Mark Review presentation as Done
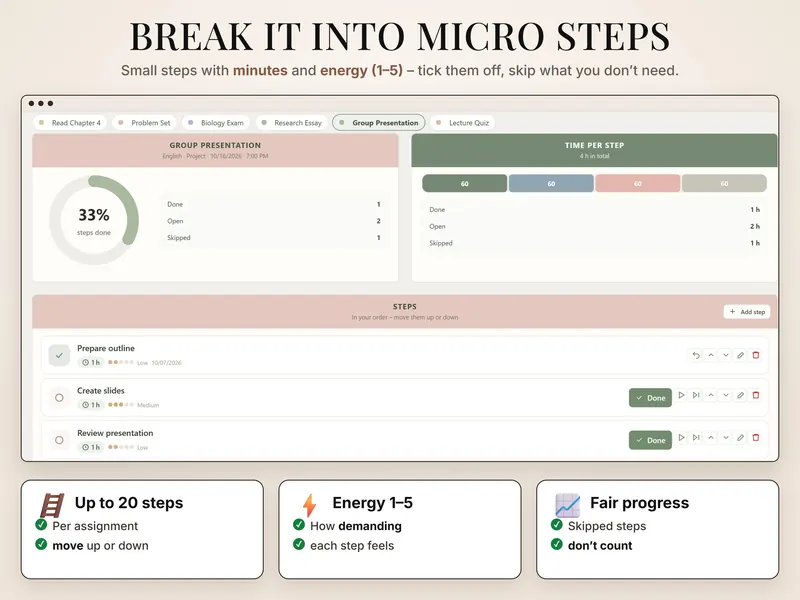 (x=650, y=440)
